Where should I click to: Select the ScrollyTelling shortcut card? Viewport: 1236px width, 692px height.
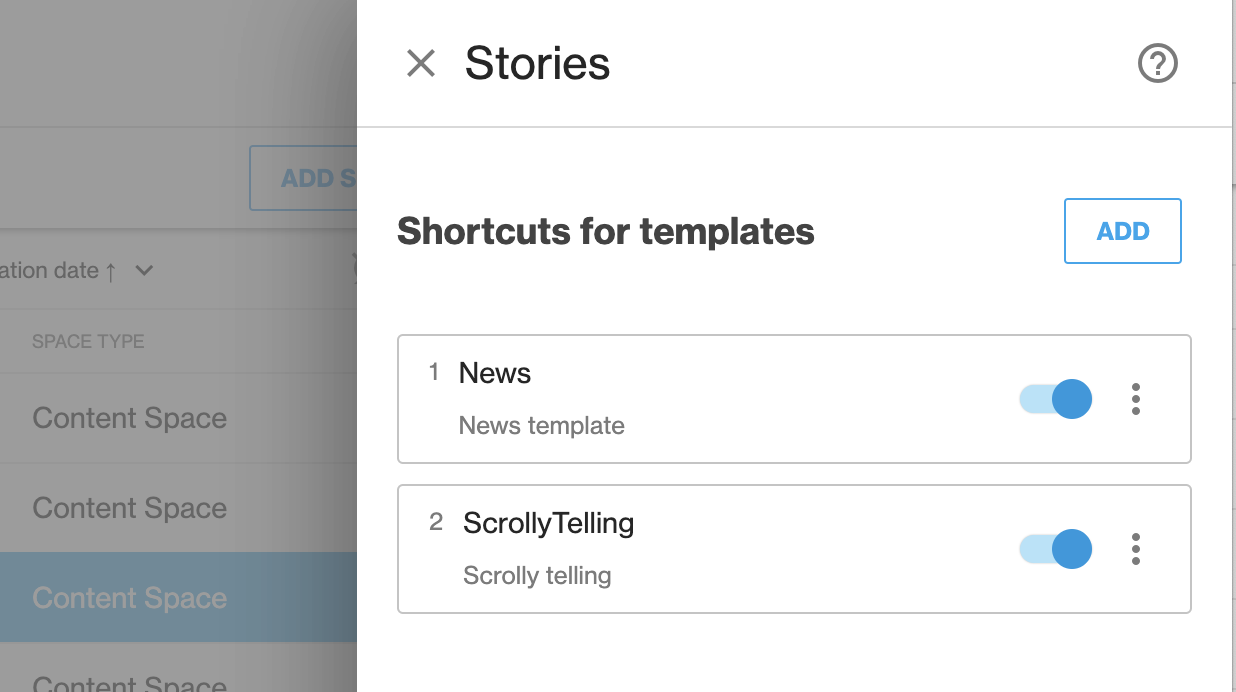[794, 549]
